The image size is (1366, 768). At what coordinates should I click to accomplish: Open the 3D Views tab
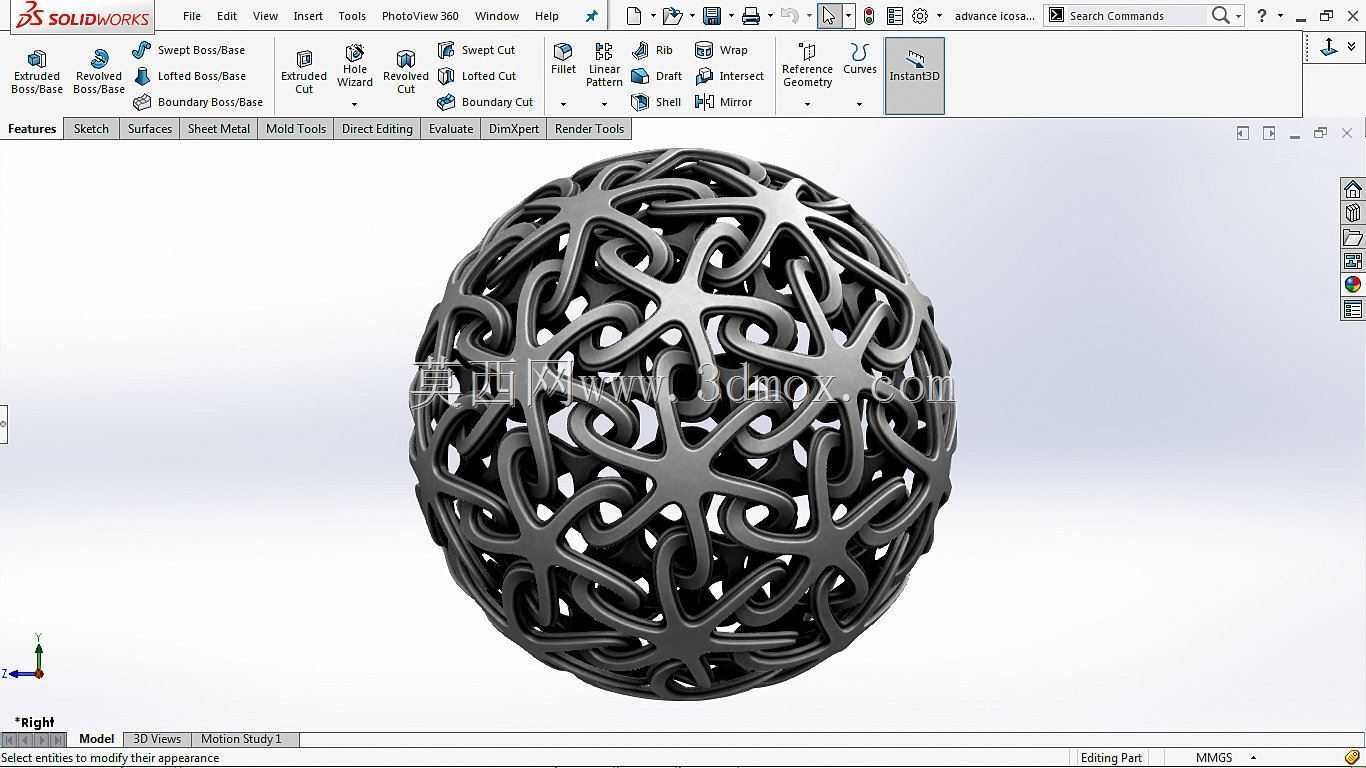[157, 739]
